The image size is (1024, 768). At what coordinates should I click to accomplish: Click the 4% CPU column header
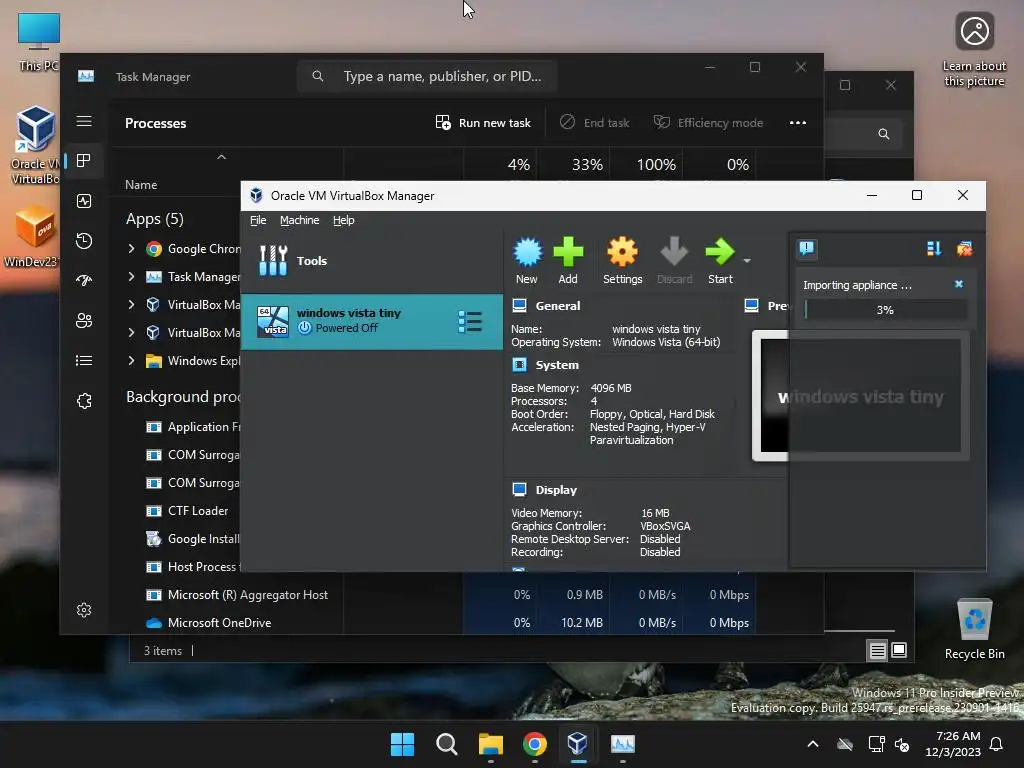point(519,165)
